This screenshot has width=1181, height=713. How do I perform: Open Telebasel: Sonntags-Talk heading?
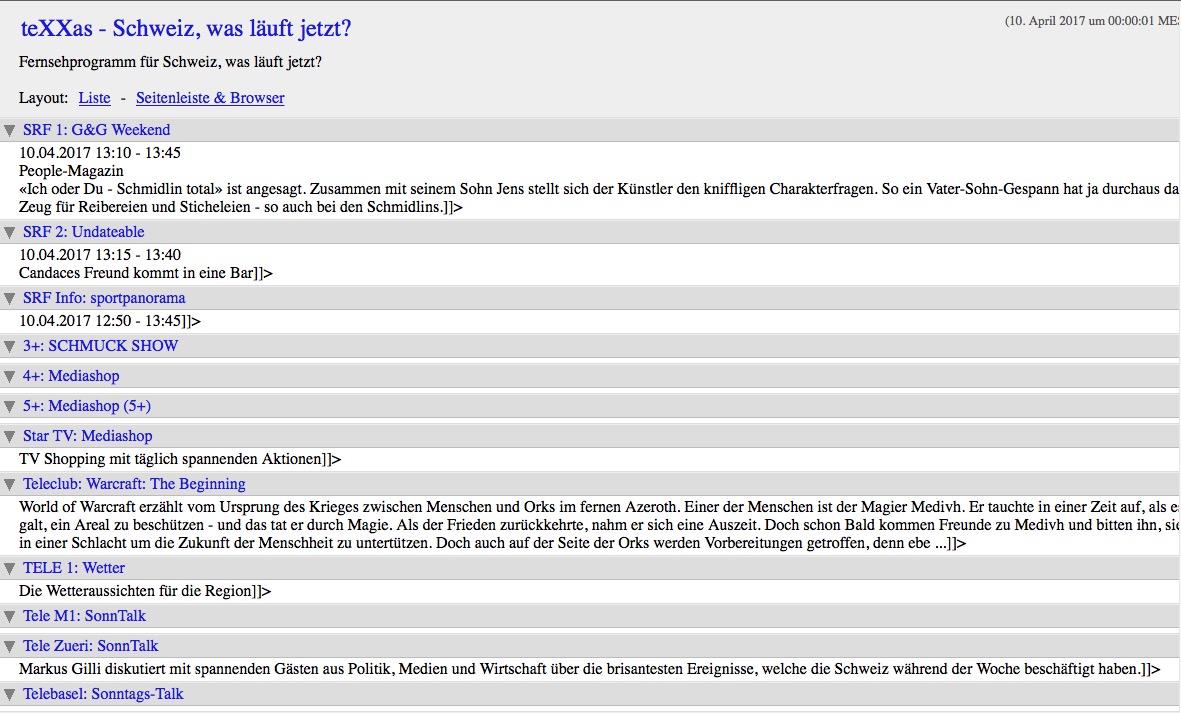click(x=103, y=694)
